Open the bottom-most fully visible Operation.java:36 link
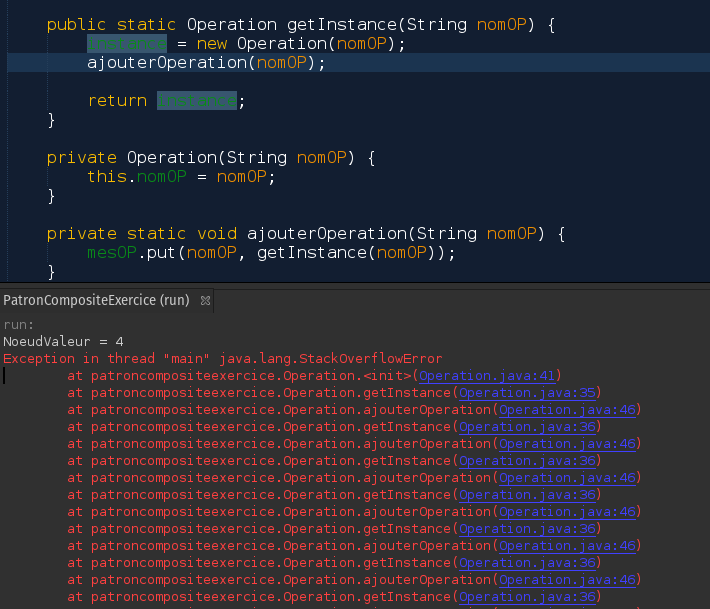 [x=527, y=597]
